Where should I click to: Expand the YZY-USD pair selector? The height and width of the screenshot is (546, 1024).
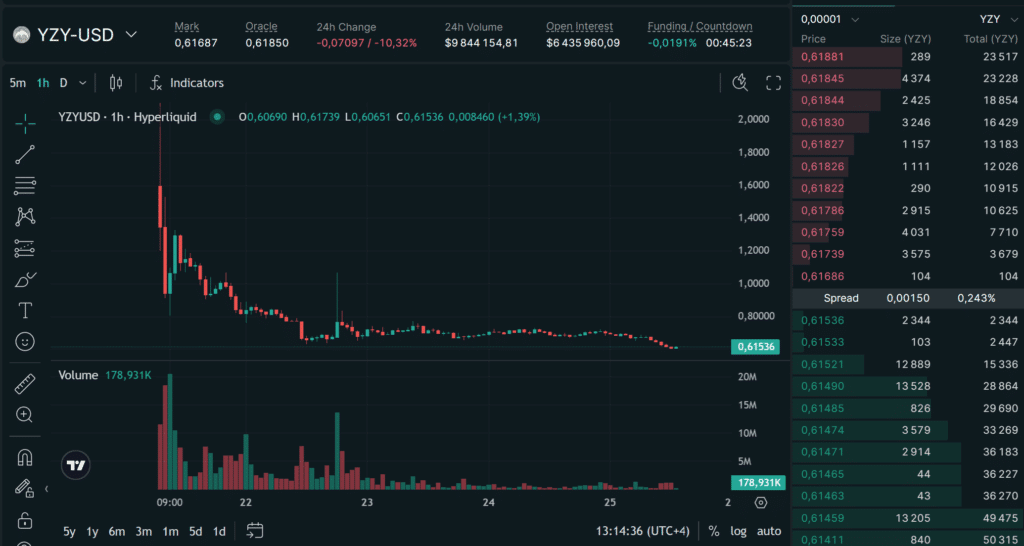[x=131, y=34]
